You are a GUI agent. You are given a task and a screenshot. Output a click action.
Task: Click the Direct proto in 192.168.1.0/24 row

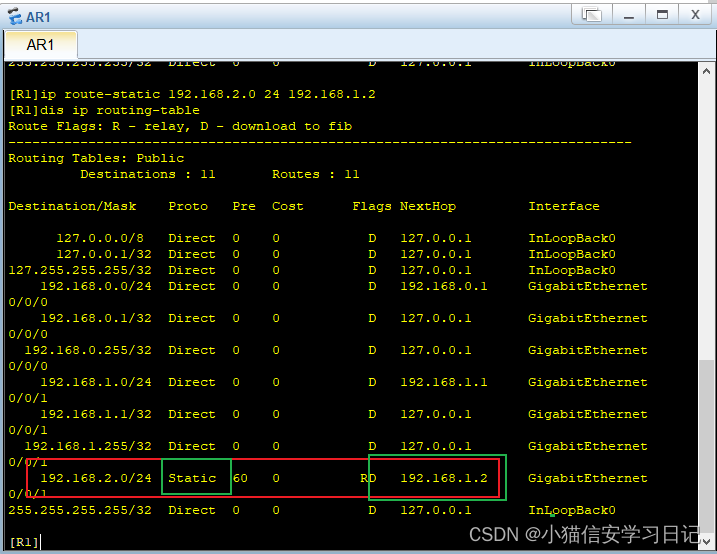pos(192,382)
